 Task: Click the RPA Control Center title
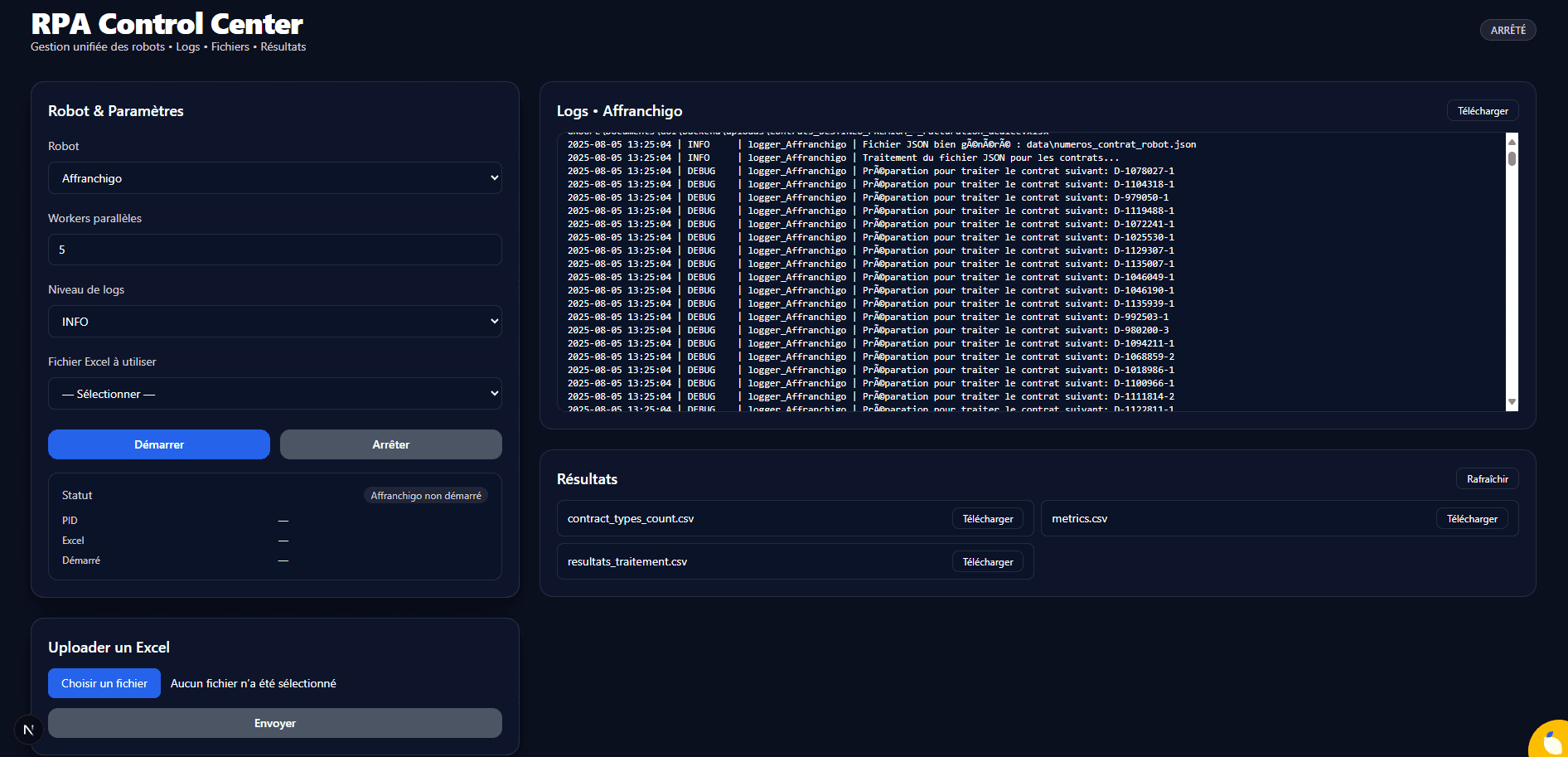pos(167,23)
